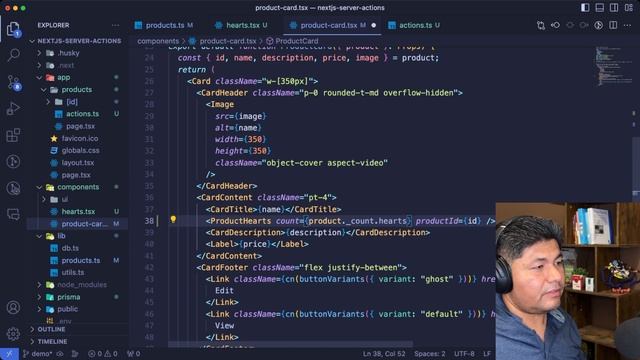Click the go to previous change icon
The width and height of the screenshot is (640, 360).
point(555,25)
